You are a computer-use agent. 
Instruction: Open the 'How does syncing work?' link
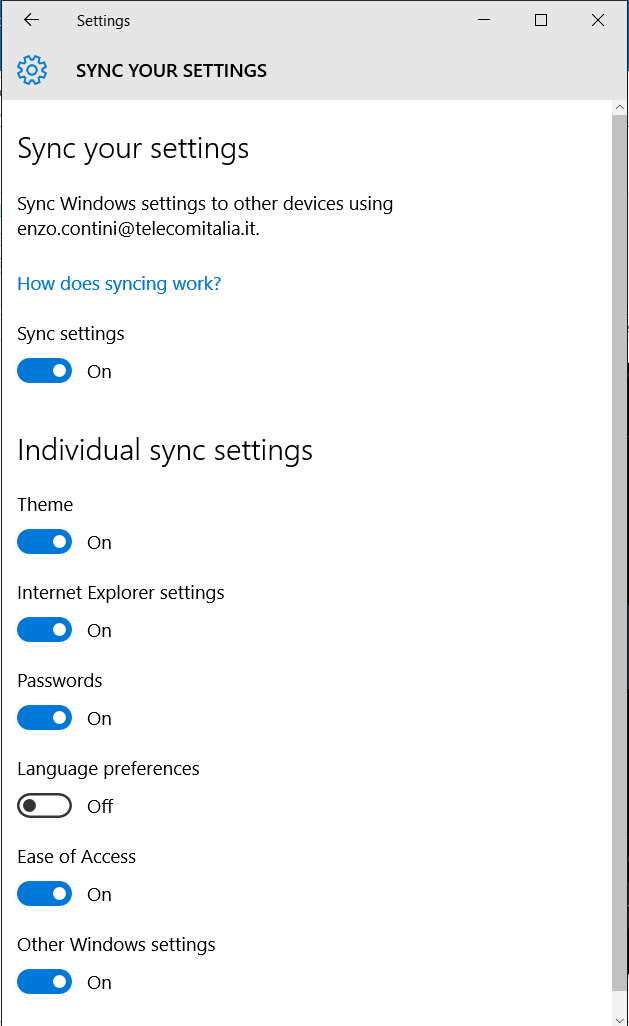coord(119,284)
